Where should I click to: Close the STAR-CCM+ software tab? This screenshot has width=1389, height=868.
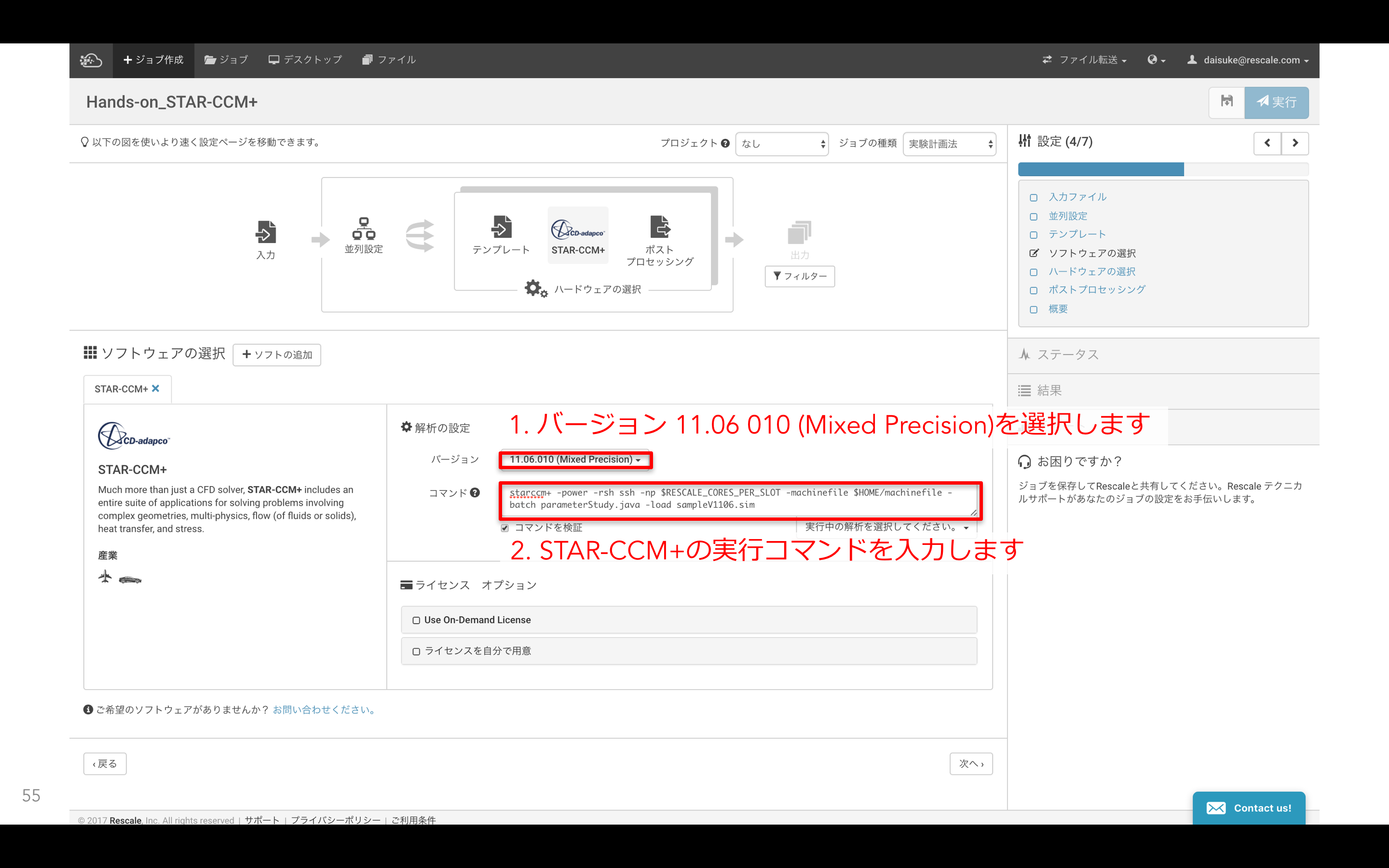[156, 389]
